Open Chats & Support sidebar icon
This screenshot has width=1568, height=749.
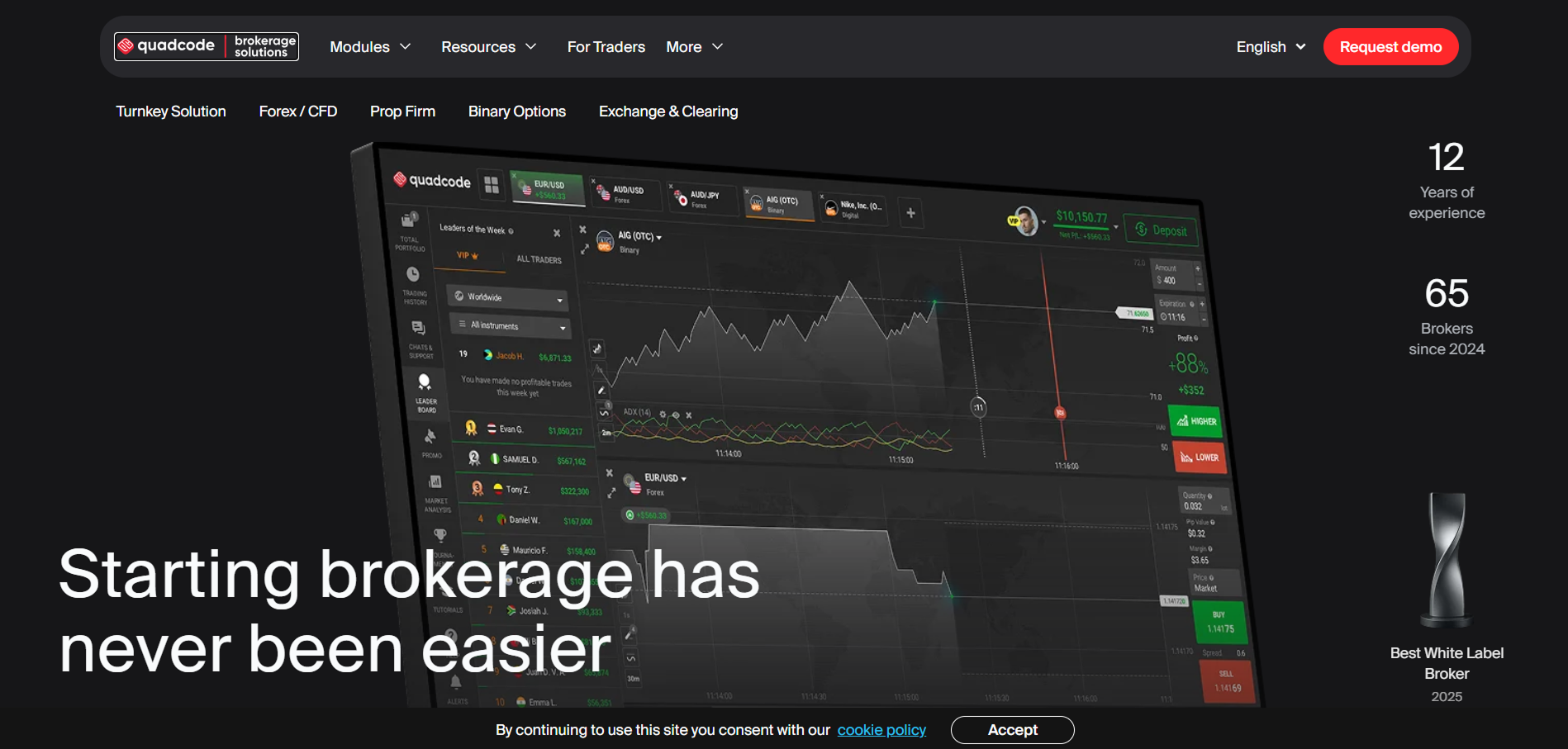tap(418, 329)
